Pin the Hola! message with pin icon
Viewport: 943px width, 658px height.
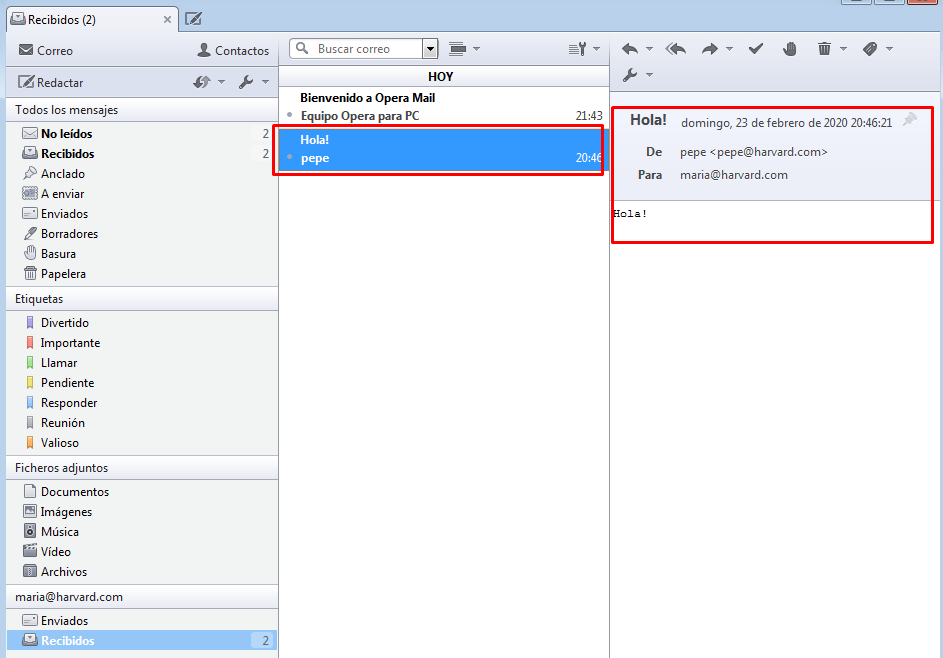tap(909, 120)
